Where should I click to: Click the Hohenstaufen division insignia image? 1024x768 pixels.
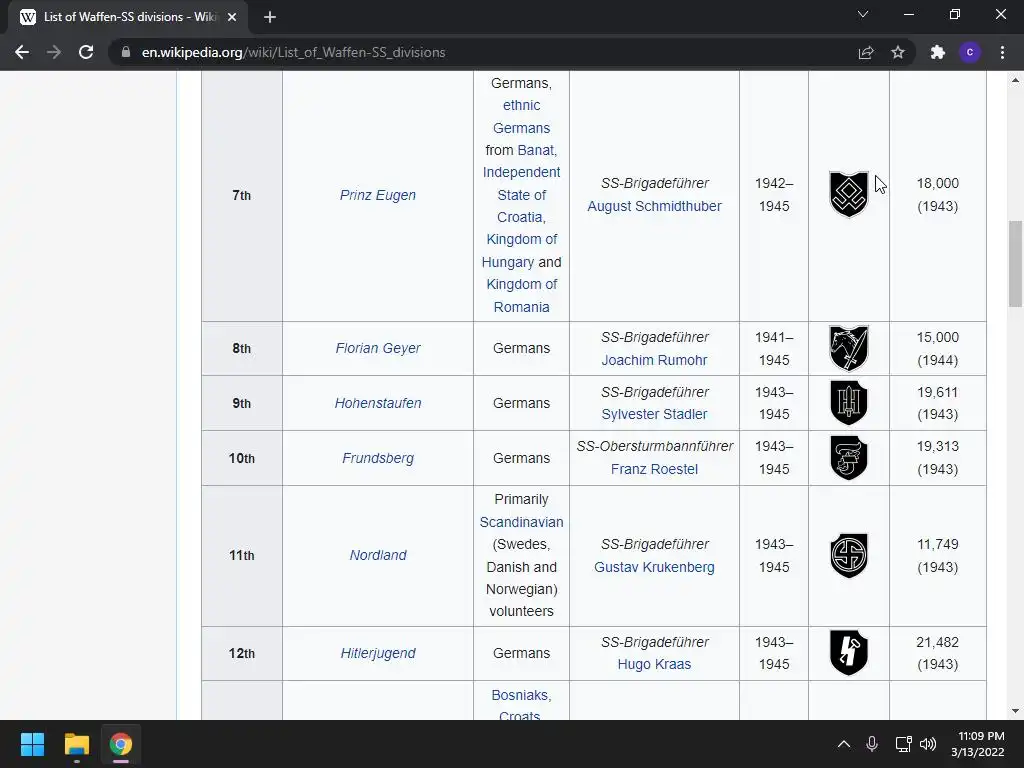(848, 402)
